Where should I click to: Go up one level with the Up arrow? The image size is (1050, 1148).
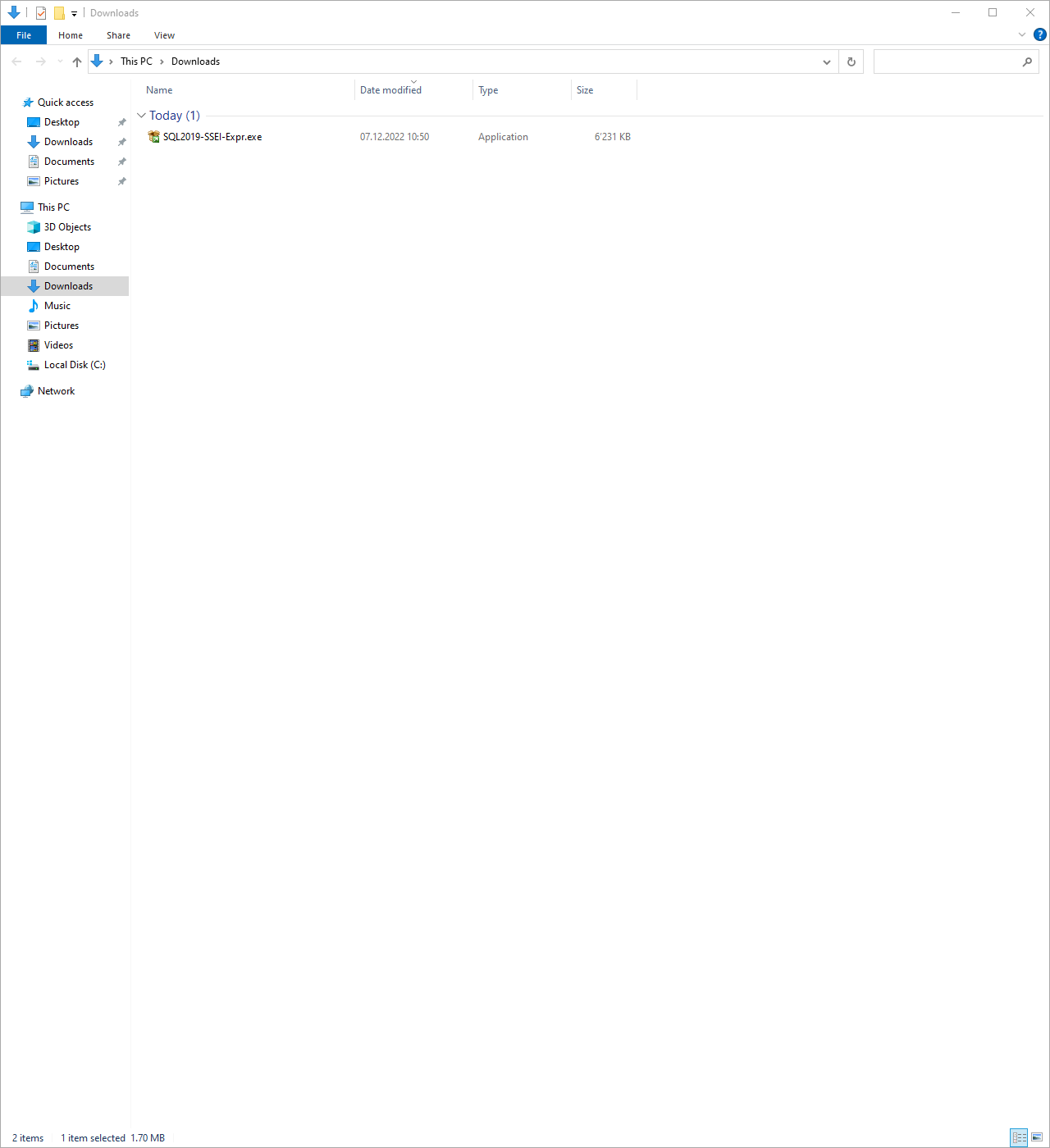click(x=77, y=61)
